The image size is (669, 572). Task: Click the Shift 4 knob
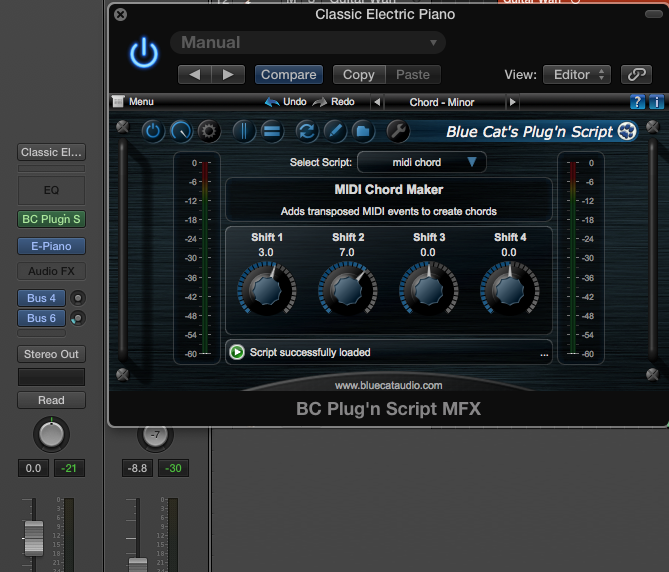[x=509, y=290]
